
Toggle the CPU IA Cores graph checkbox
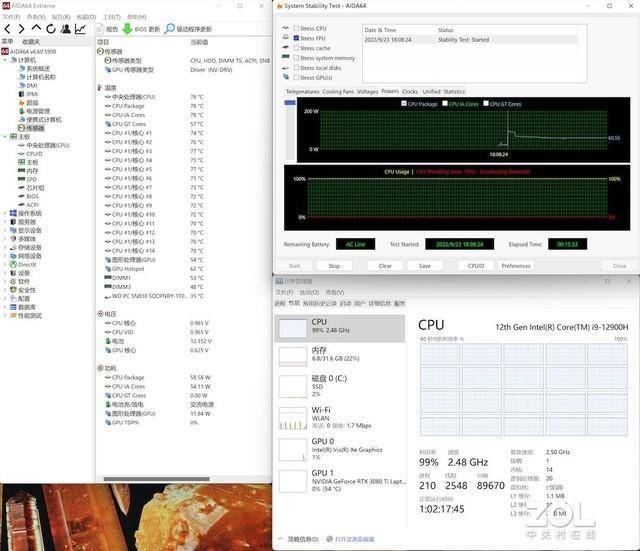click(445, 103)
